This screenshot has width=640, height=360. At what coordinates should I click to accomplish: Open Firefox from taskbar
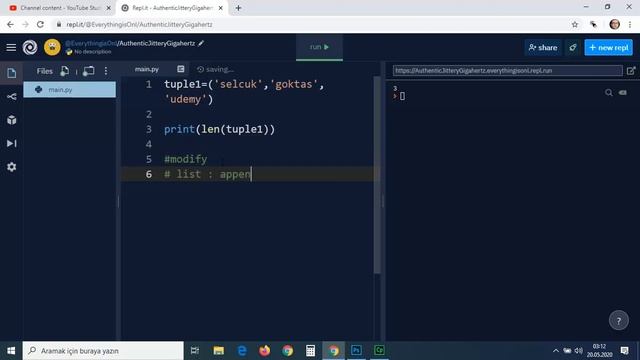point(265,351)
